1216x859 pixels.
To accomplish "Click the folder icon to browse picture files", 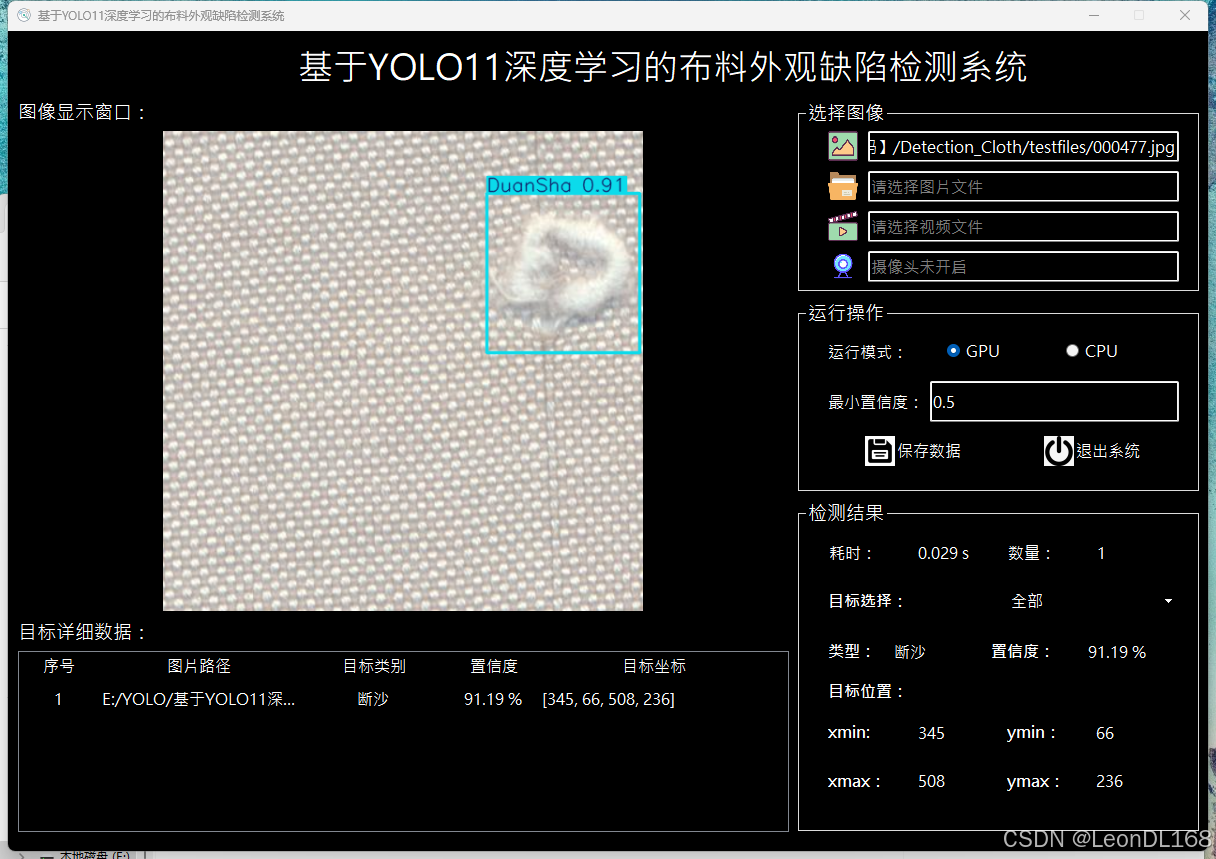I will [843, 186].
